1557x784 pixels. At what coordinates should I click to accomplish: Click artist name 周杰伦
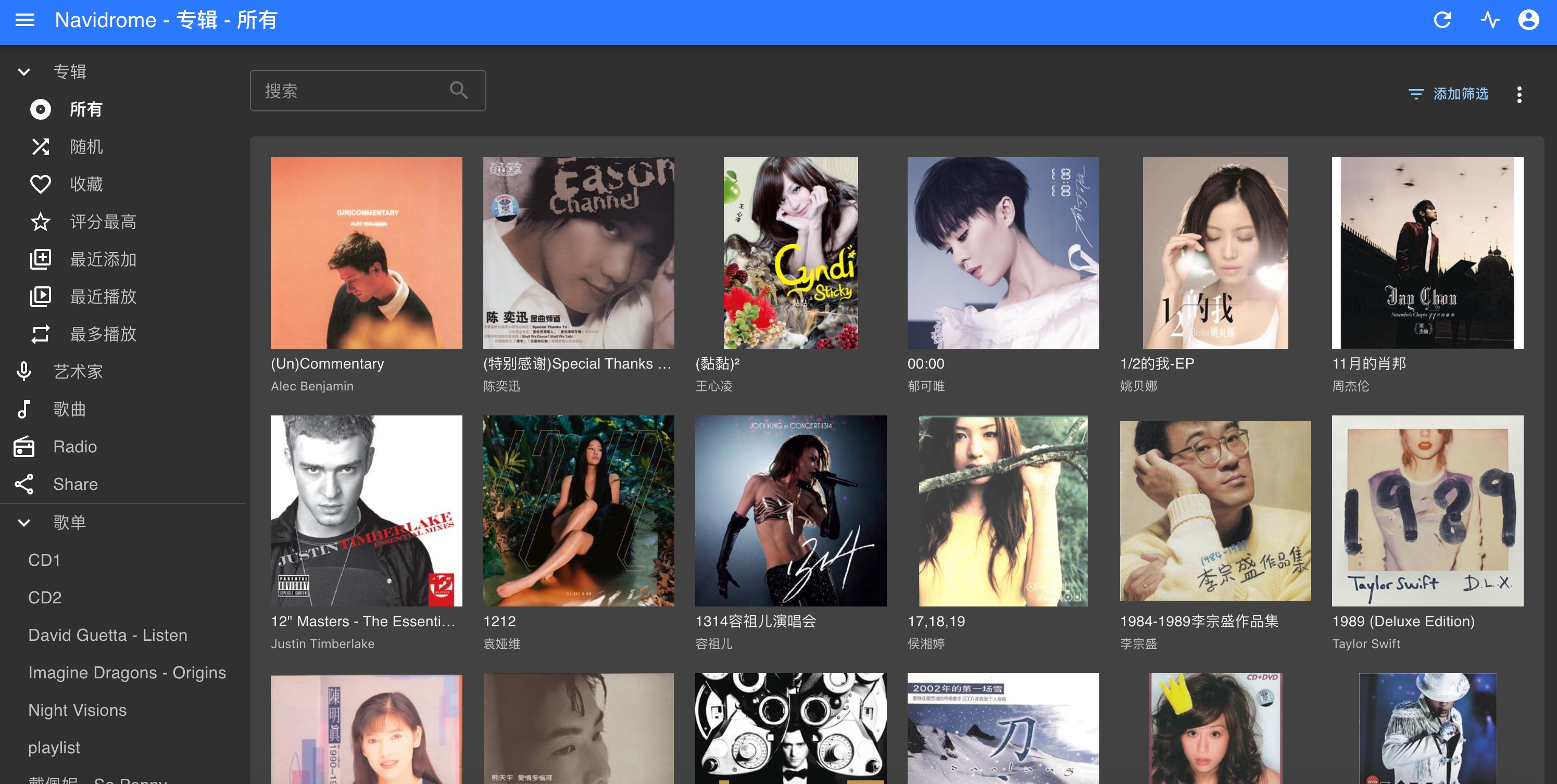pos(1351,386)
